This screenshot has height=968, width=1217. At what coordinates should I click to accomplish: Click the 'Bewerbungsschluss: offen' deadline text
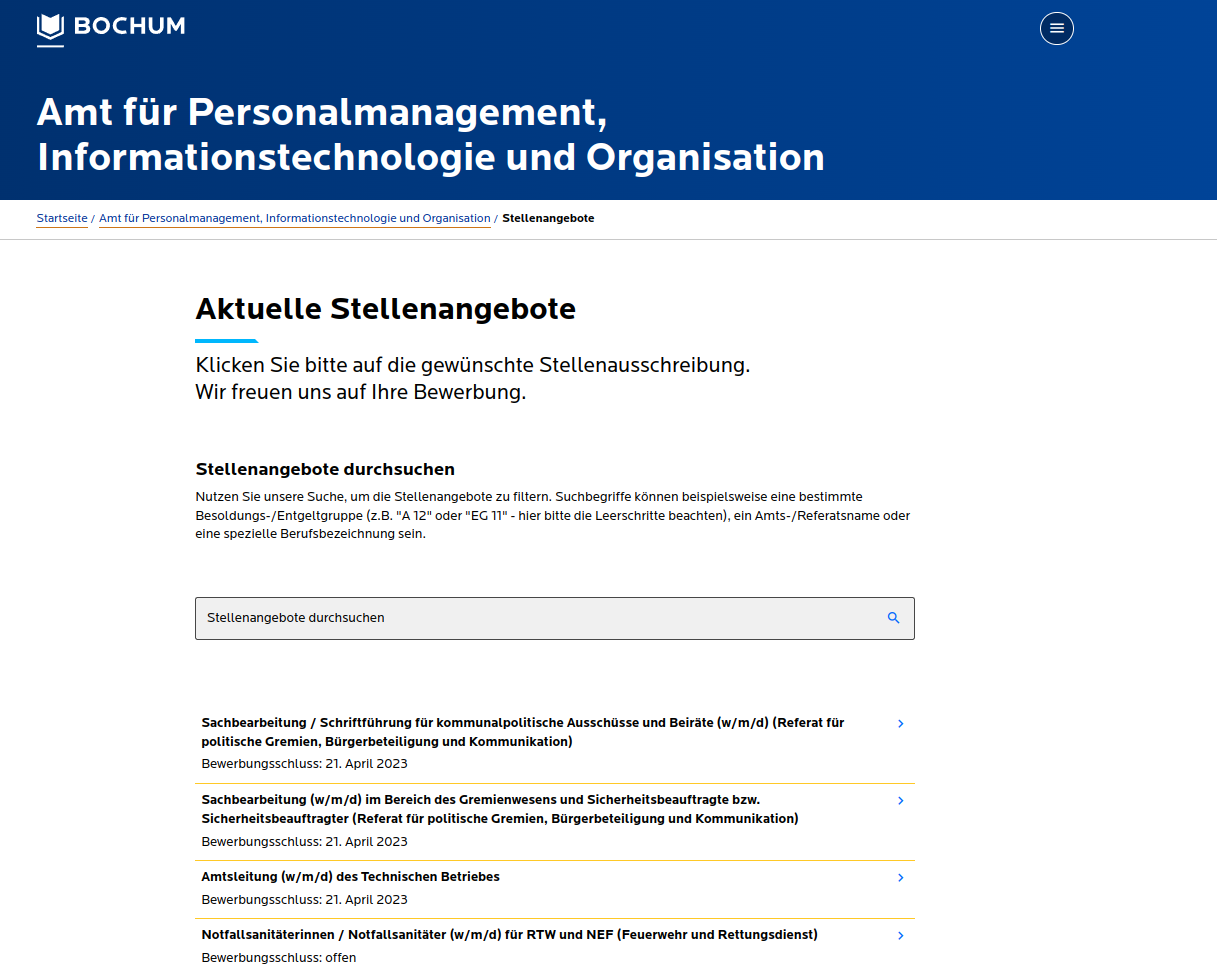(278, 958)
